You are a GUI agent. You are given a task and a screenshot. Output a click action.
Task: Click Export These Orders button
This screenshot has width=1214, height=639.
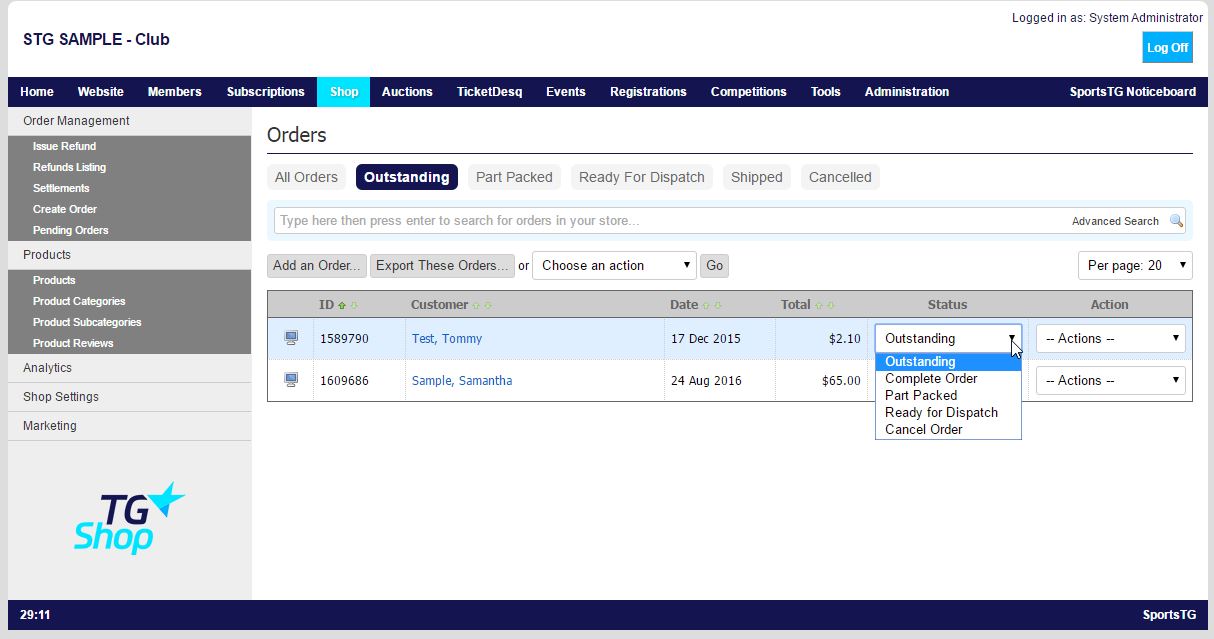[442, 265]
